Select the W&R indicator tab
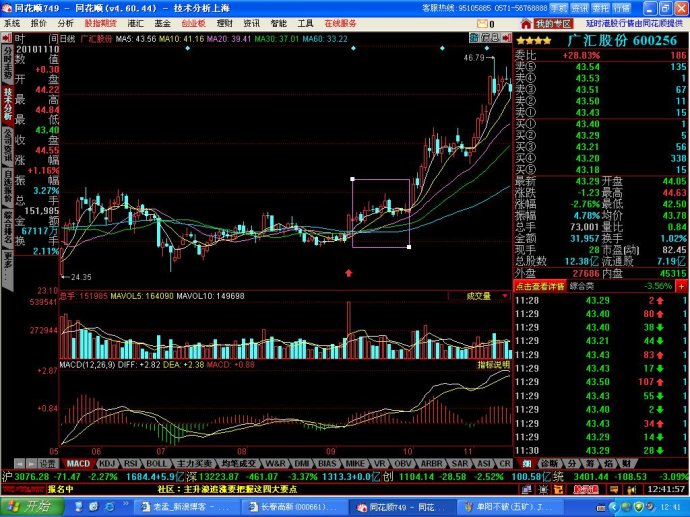Screen dimensions: 690x517 click(276, 463)
